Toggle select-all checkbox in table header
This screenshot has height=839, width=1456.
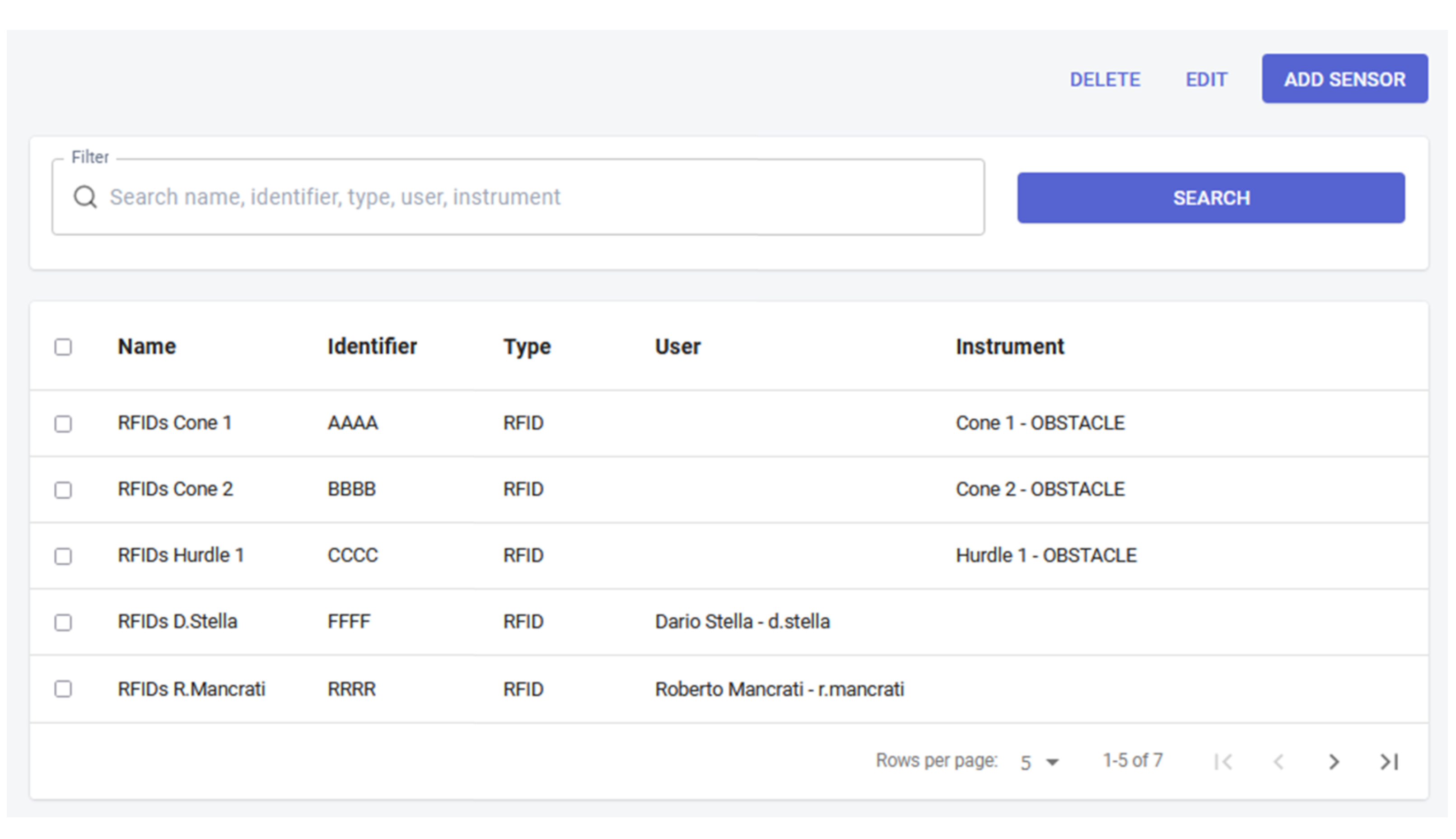tap(63, 347)
